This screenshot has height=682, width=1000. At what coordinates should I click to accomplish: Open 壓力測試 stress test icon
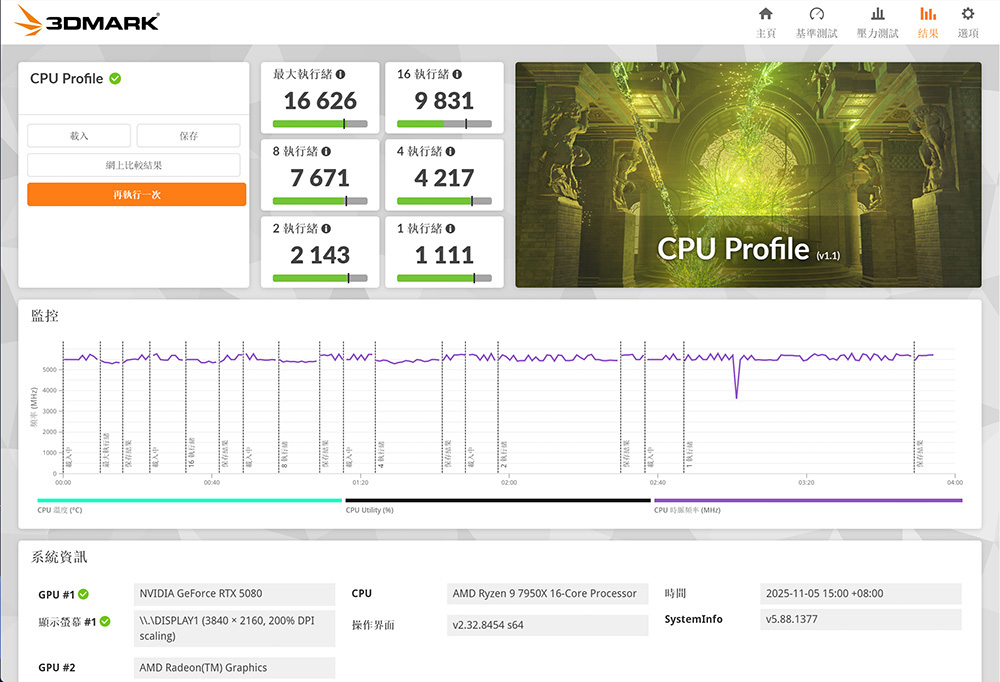pos(877,14)
